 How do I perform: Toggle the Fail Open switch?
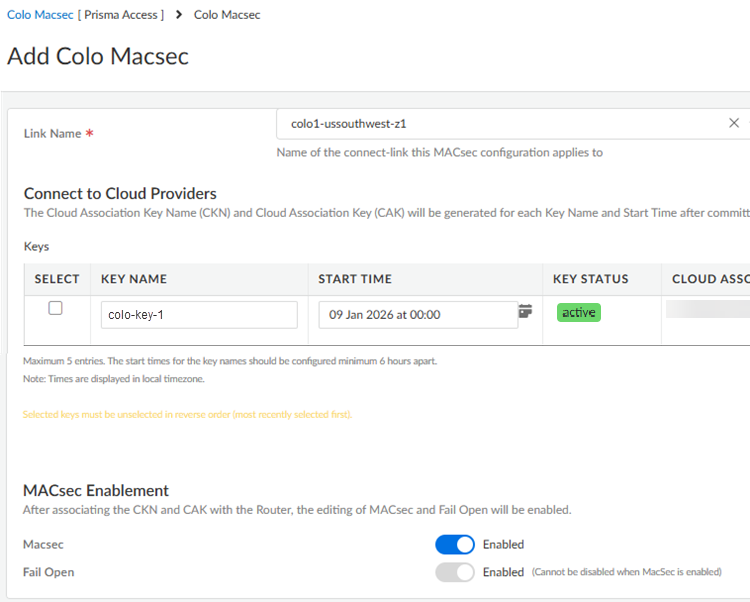pyautogui.click(x=454, y=572)
